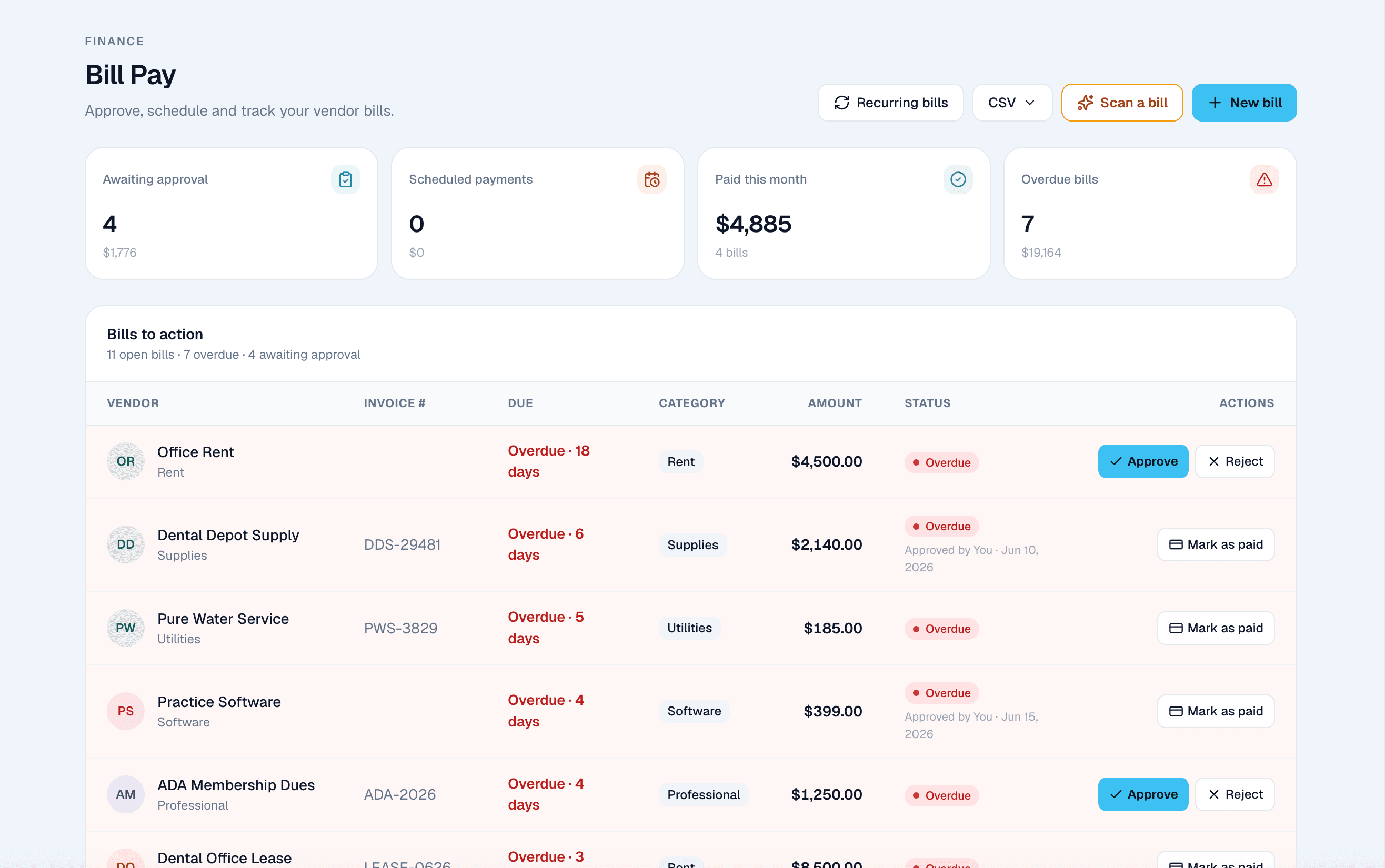
Task: Click 'Overdue · 18 days' due text
Action: tap(549, 461)
